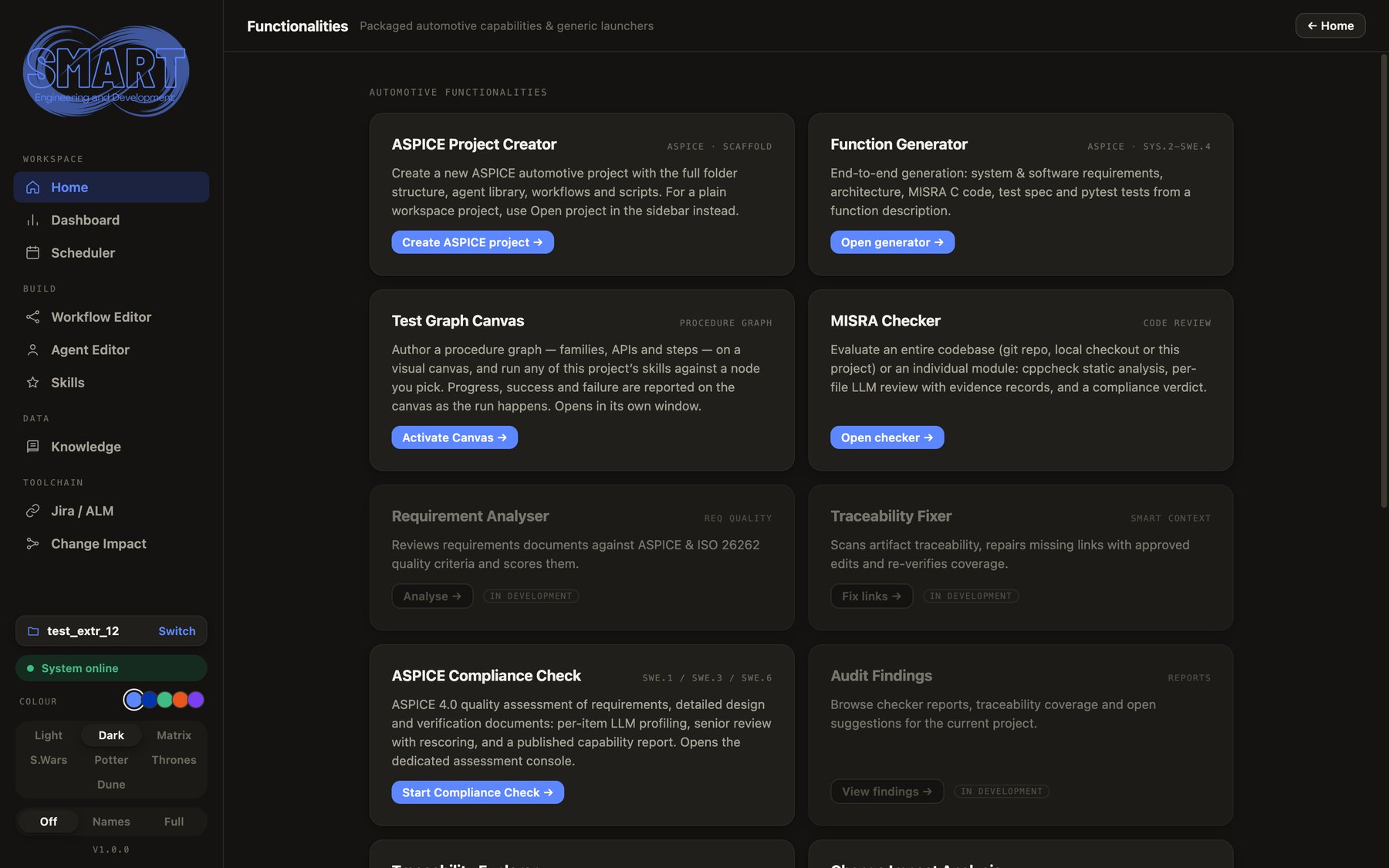Select the Potter theme
The width and height of the screenshot is (1389, 868).
111,760
